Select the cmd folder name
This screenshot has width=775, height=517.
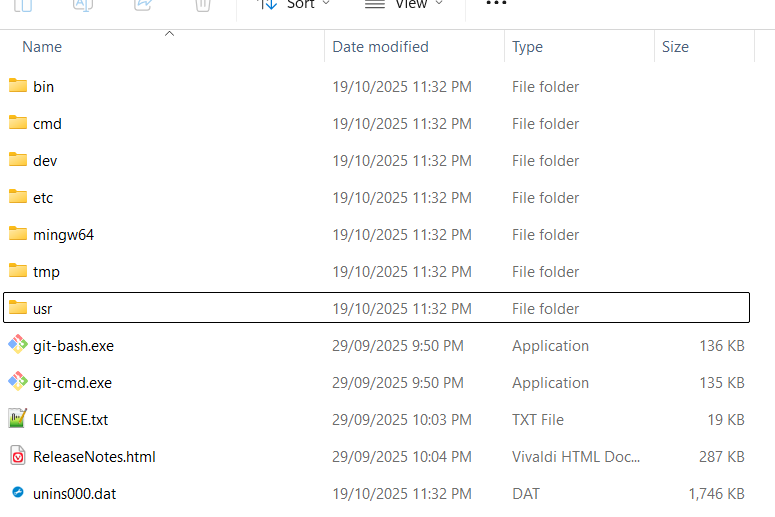(x=47, y=124)
